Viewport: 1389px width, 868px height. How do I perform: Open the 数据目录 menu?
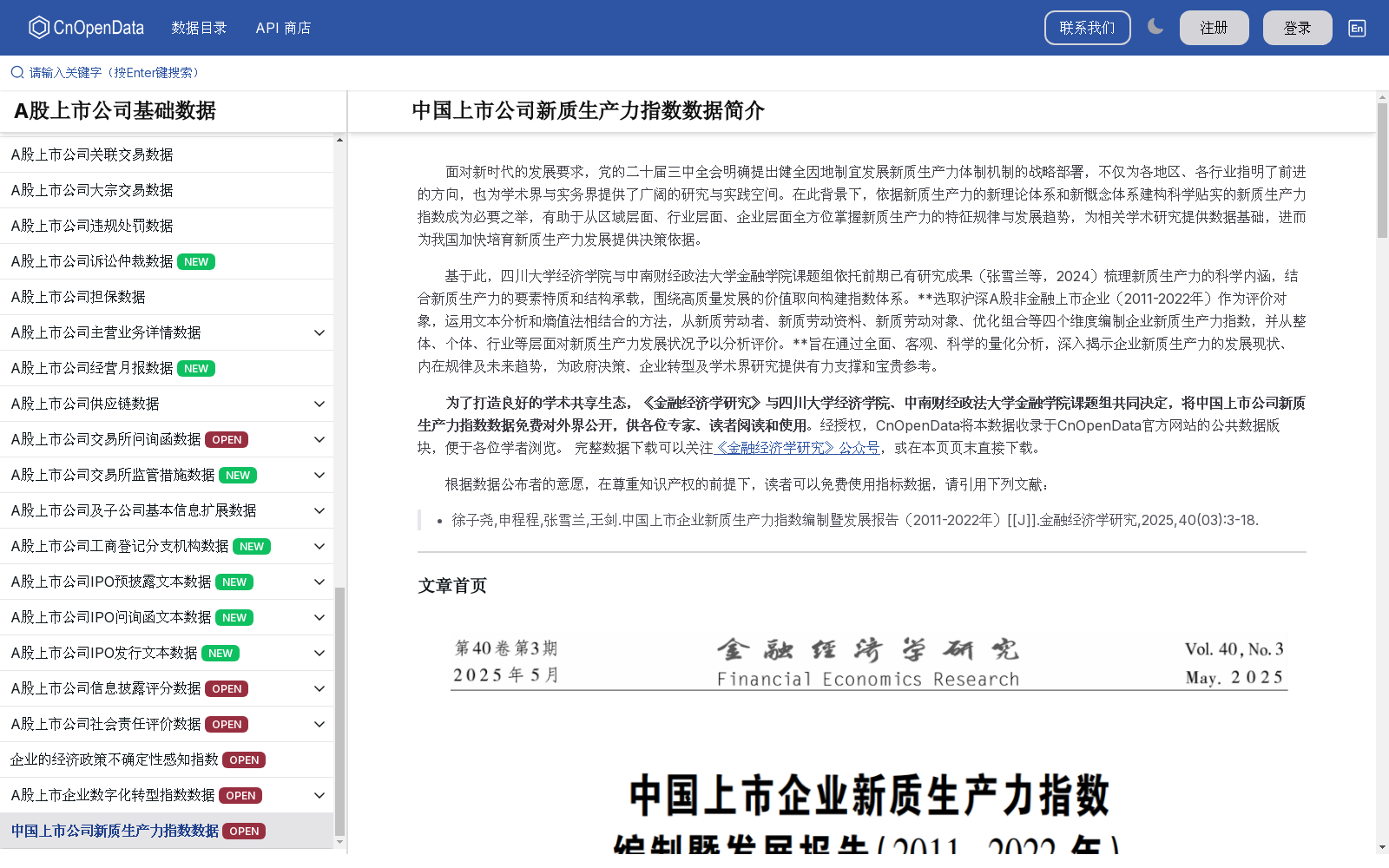[x=199, y=27]
